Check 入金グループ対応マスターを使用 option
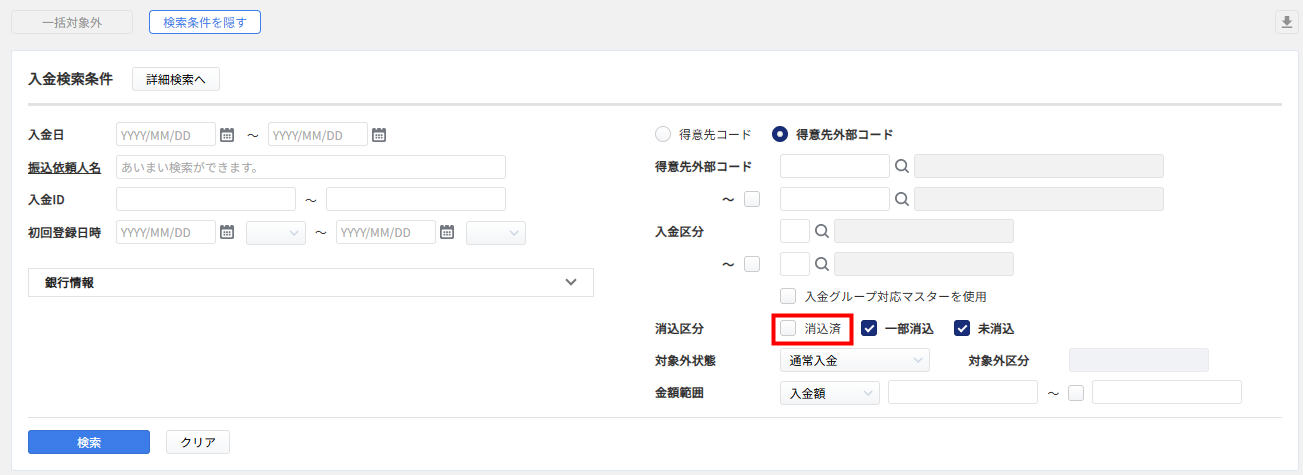 [788, 296]
